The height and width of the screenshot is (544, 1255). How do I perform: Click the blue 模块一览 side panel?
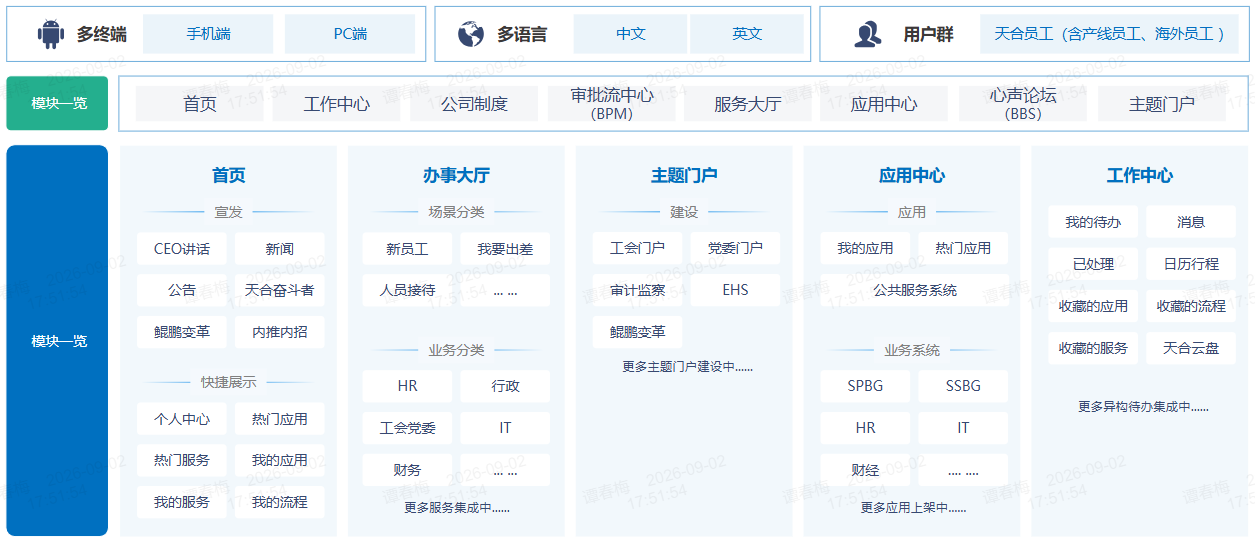[x=57, y=341]
